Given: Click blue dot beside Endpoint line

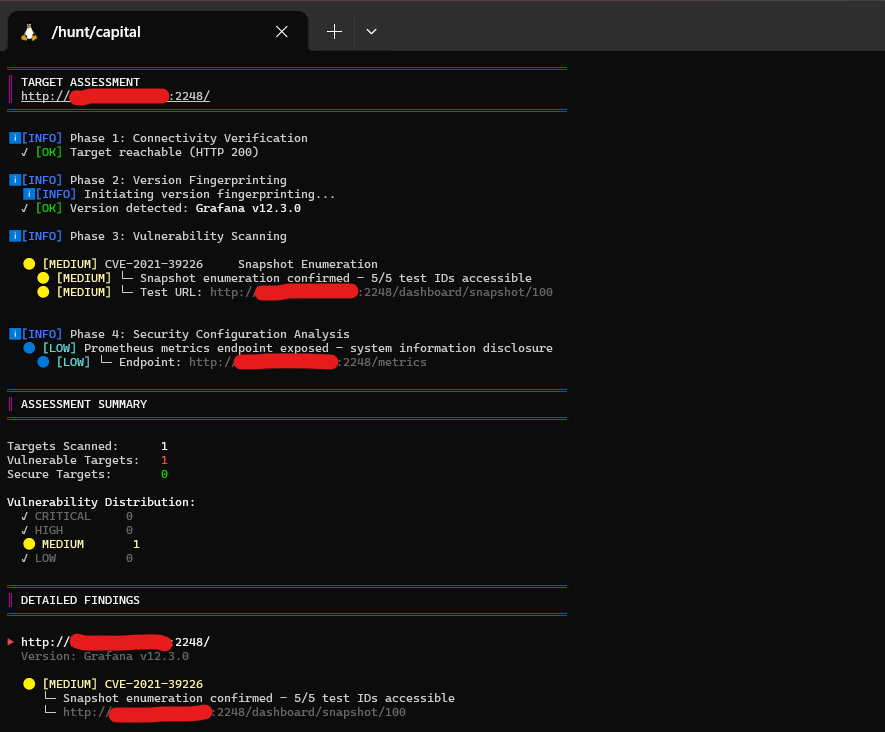Looking at the screenshot, I should 43,362.
